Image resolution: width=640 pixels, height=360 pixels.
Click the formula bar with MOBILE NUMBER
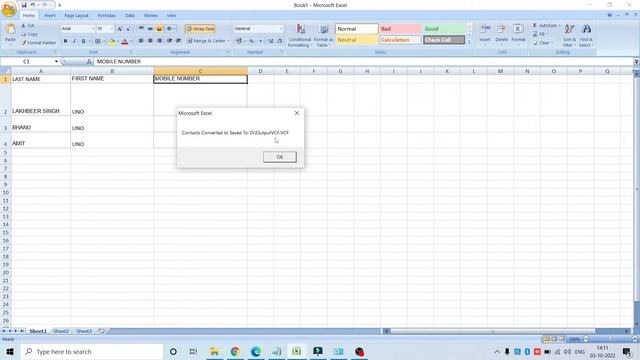363,61
